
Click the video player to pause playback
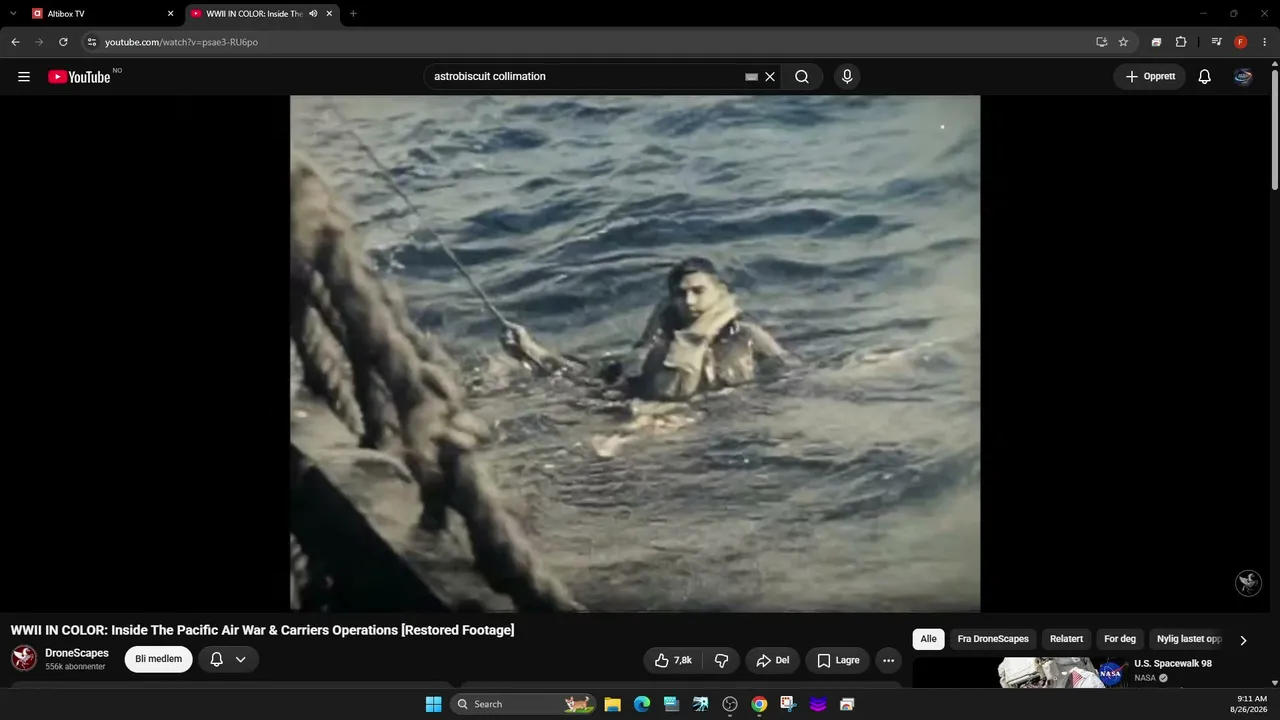pos(635,353)
